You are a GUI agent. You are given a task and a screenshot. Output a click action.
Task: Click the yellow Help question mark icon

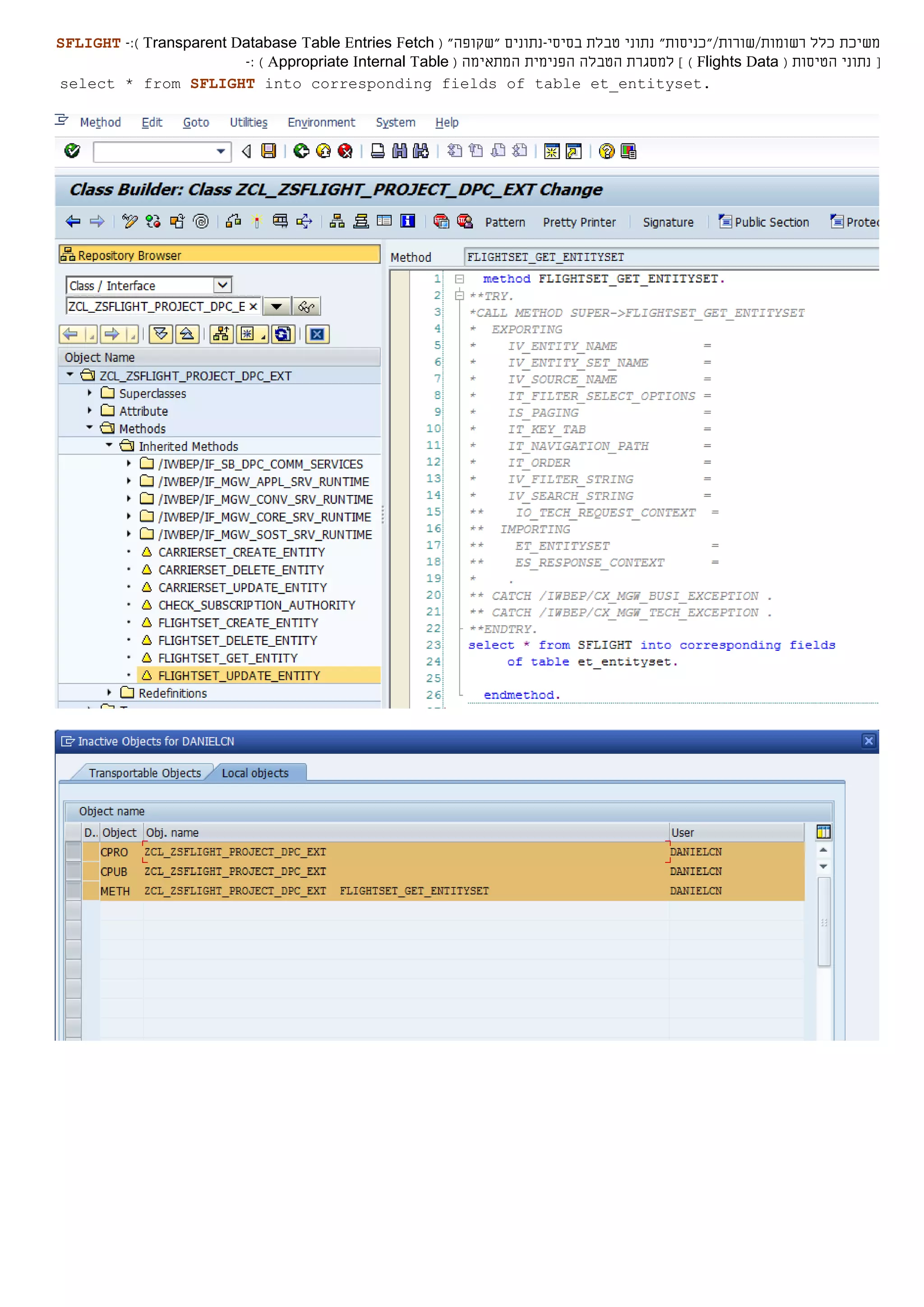click(x=606, y=151)
